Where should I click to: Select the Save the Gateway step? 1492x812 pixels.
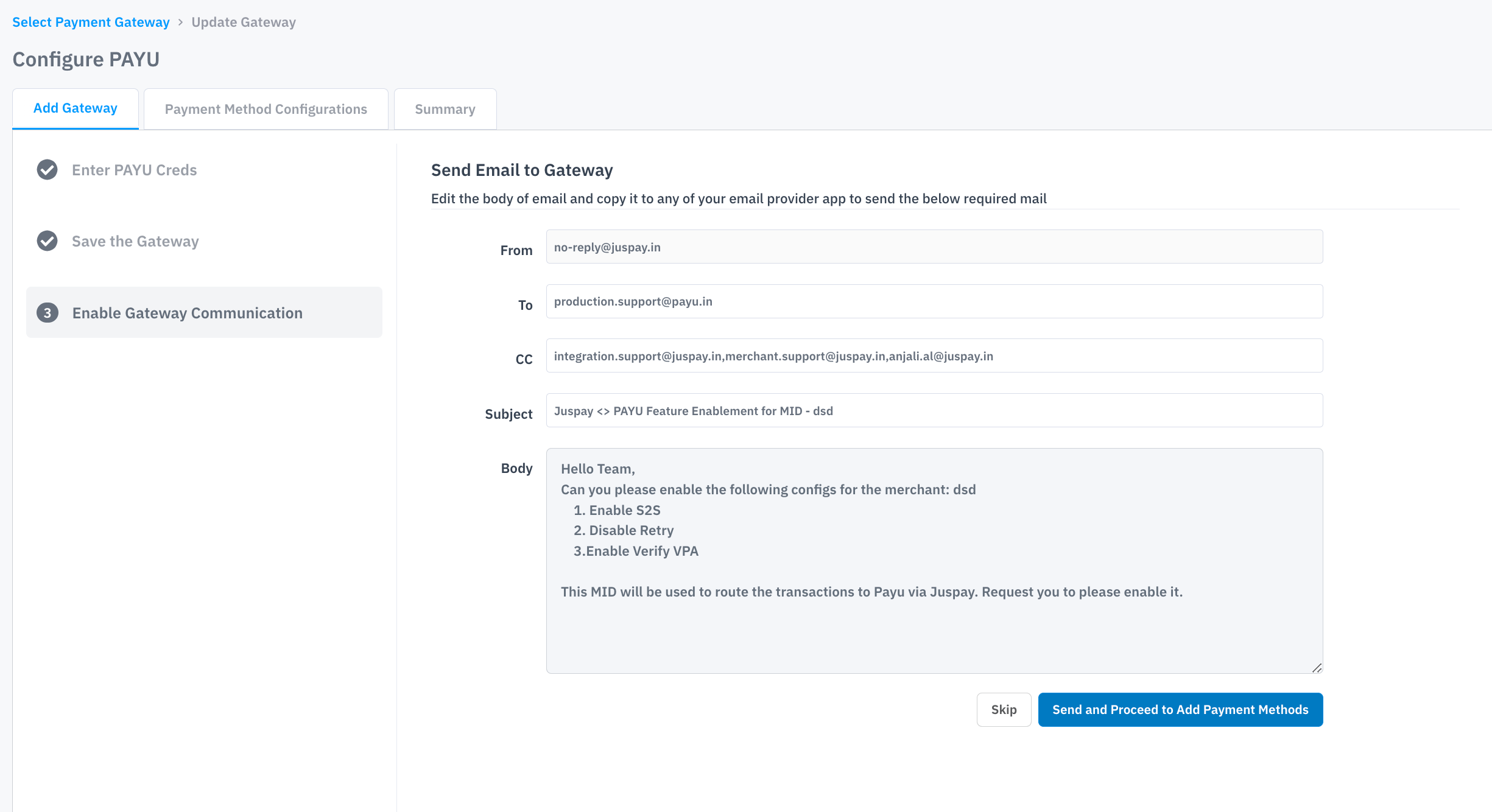click(x=135, y=241)
